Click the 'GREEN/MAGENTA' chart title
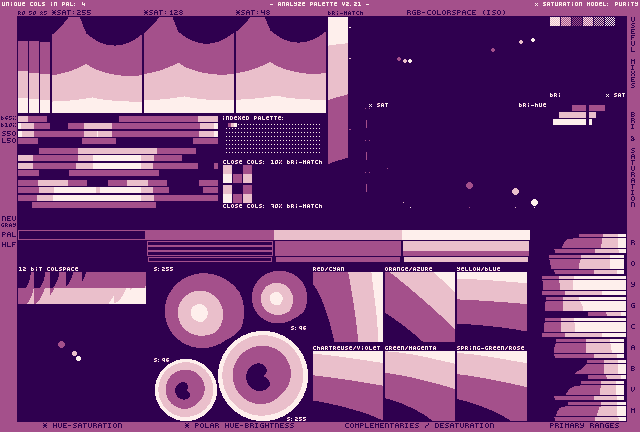The height and width of the screenshot is (432, 640). [x=411, y=348]
